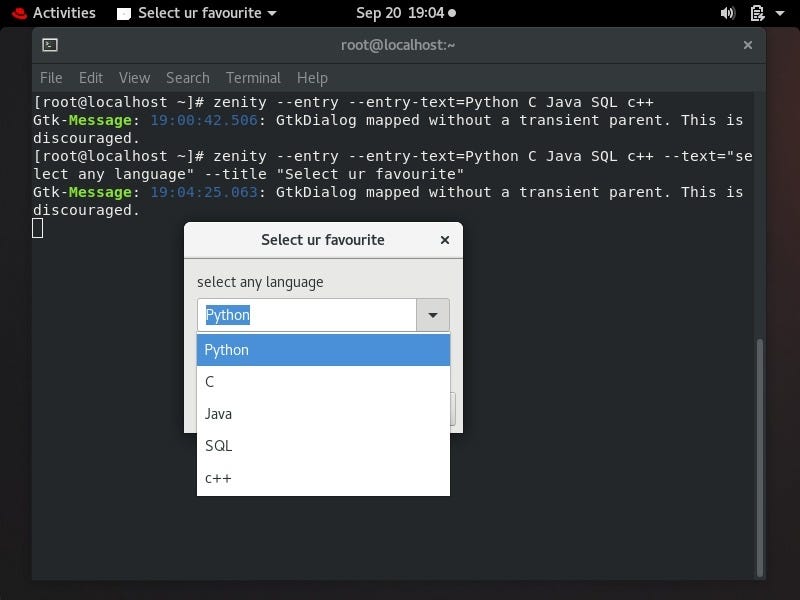Click the app window icon beside 'Select ur favourite'

click(125, 13)
